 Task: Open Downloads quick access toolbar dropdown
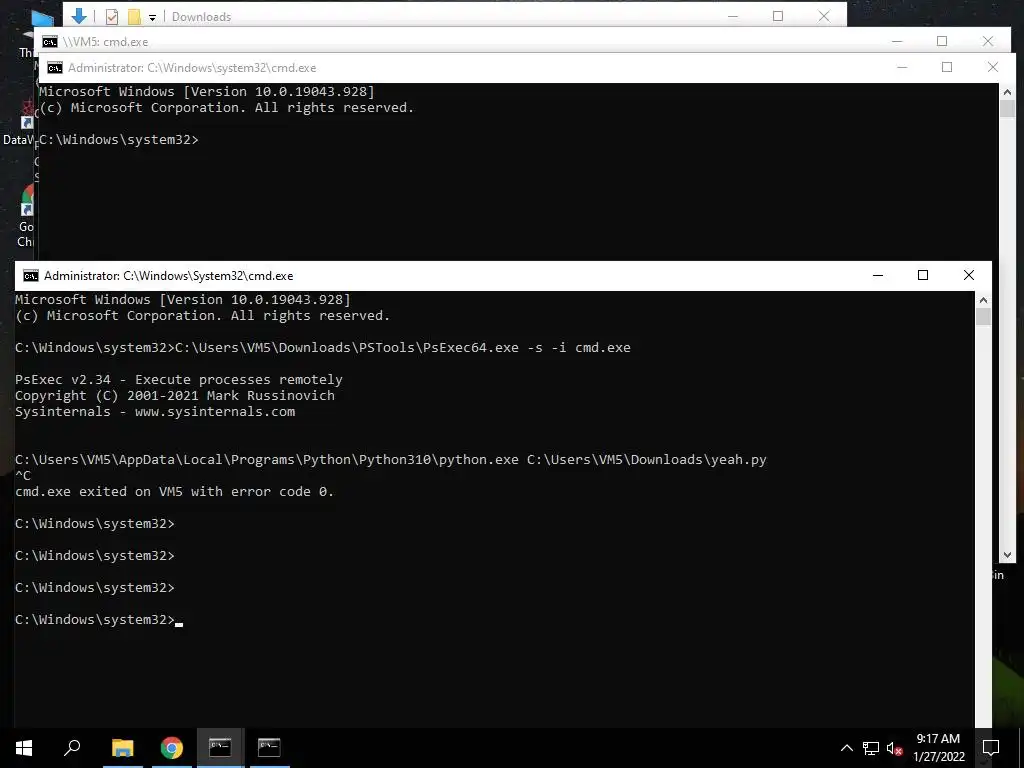pyautogui.click(x=152, y=17)
